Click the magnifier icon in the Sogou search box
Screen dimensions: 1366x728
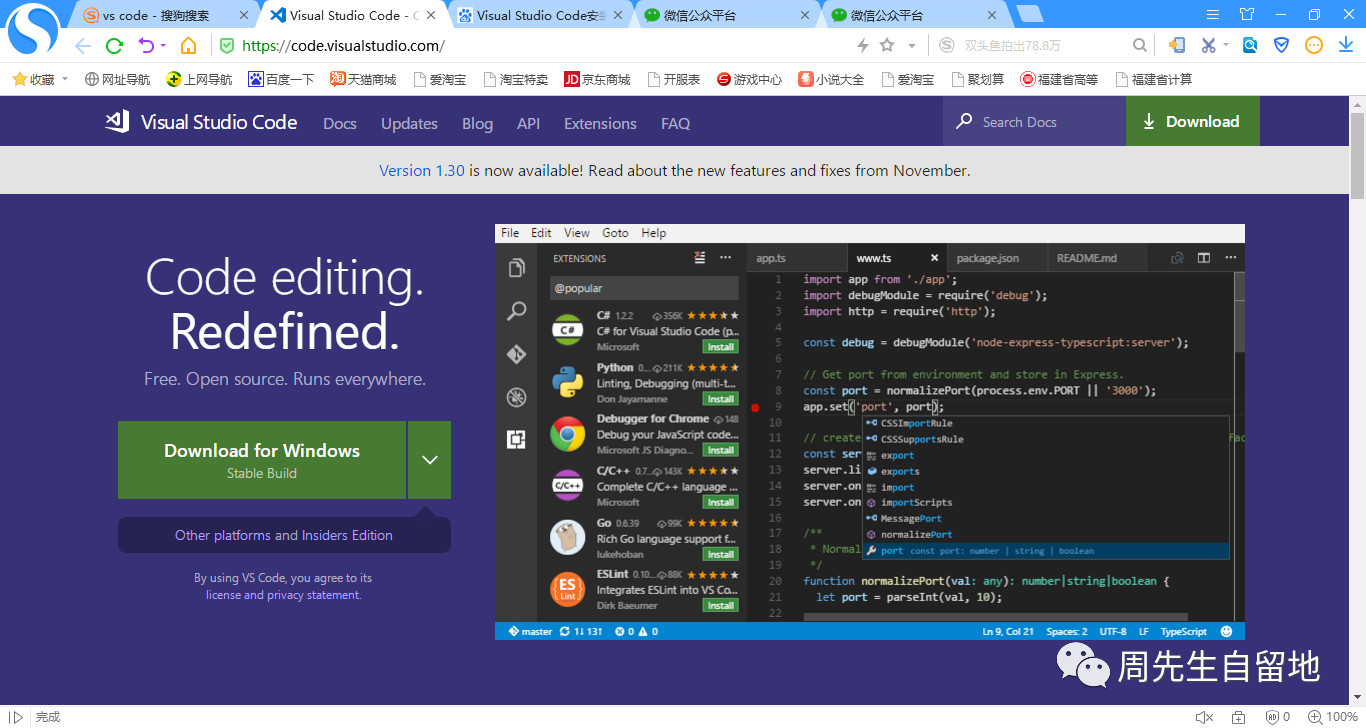tap(1139, 46)
